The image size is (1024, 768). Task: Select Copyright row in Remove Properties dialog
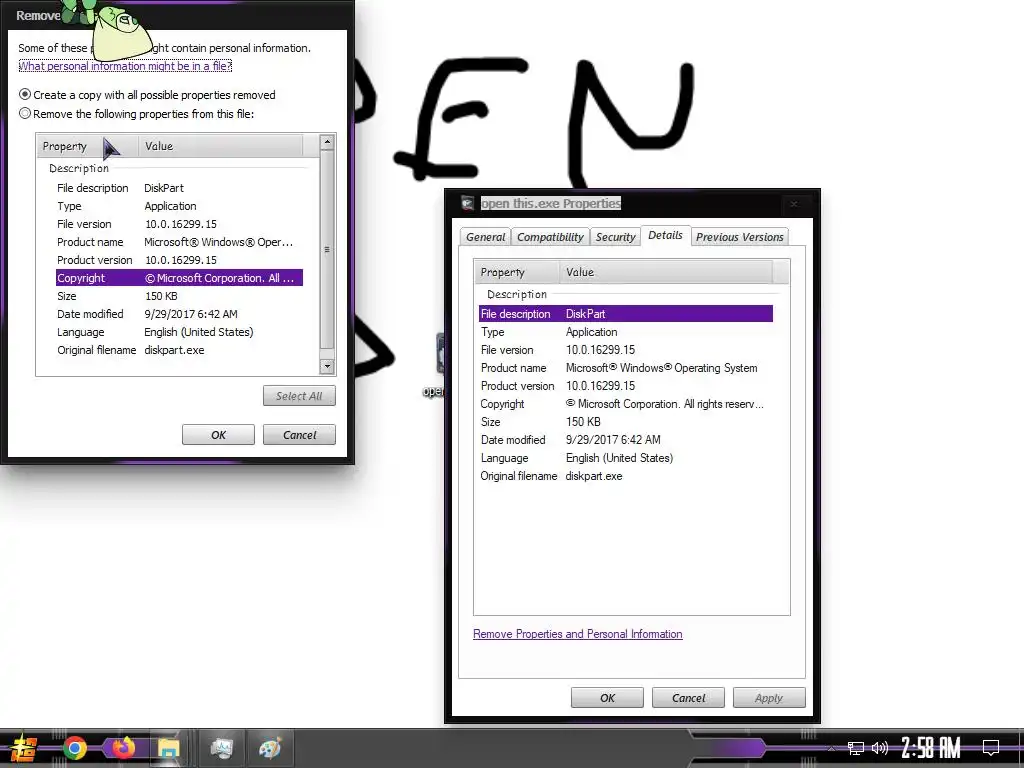(x=179, y=278)
